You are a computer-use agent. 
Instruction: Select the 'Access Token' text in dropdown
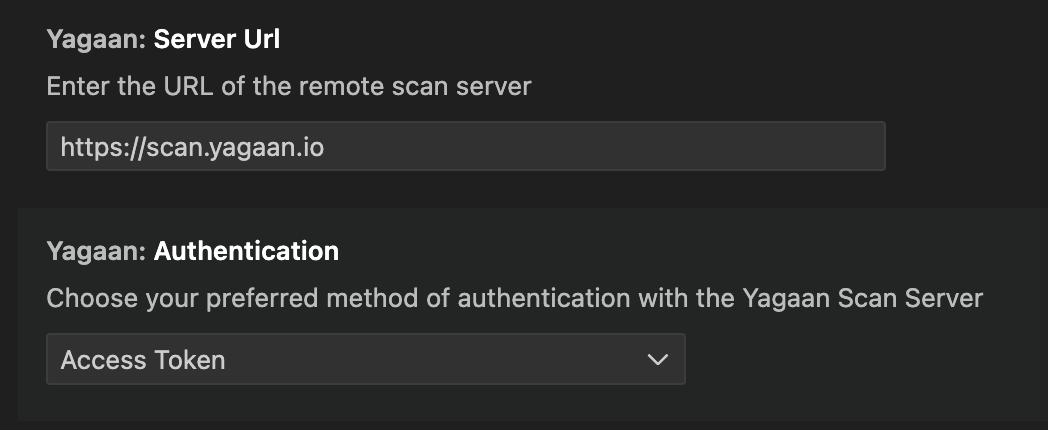(x=143, y=360)
